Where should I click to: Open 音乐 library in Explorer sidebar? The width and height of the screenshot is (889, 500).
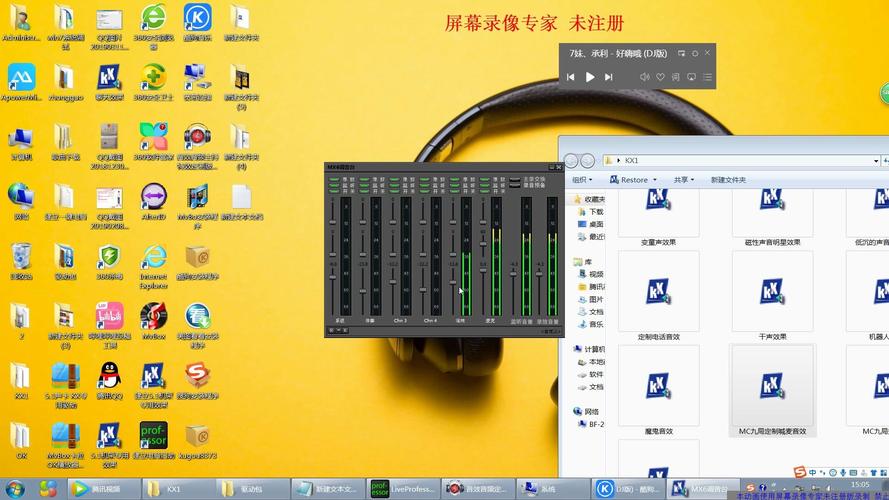pos(591,324)
